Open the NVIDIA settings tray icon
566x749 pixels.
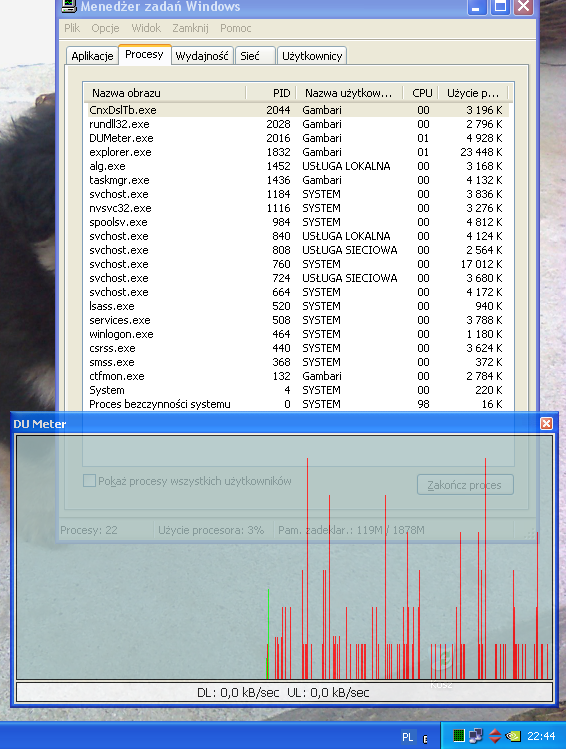[x=513, y=736]
